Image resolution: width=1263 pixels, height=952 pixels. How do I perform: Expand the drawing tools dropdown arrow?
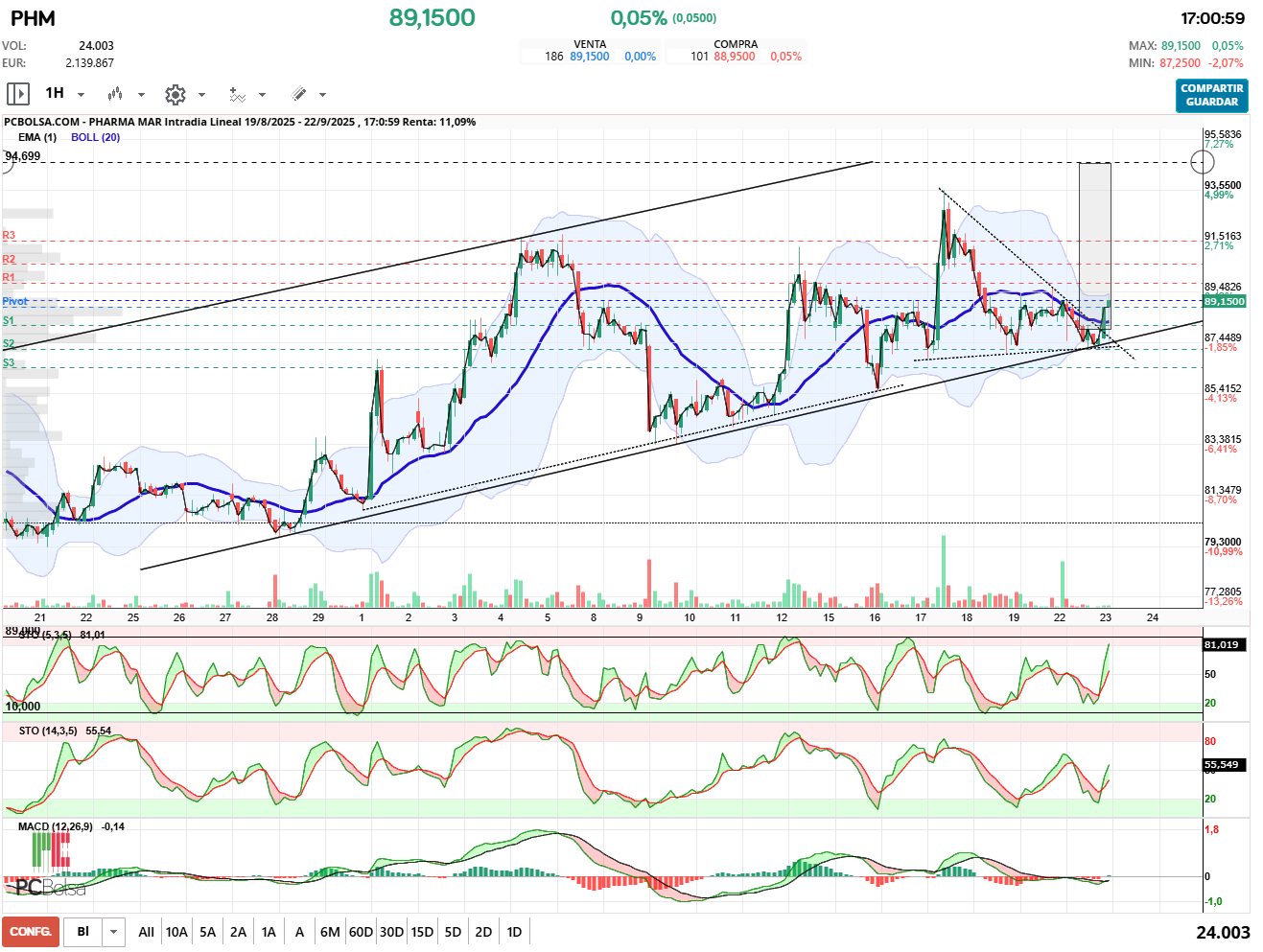point(322,95)
